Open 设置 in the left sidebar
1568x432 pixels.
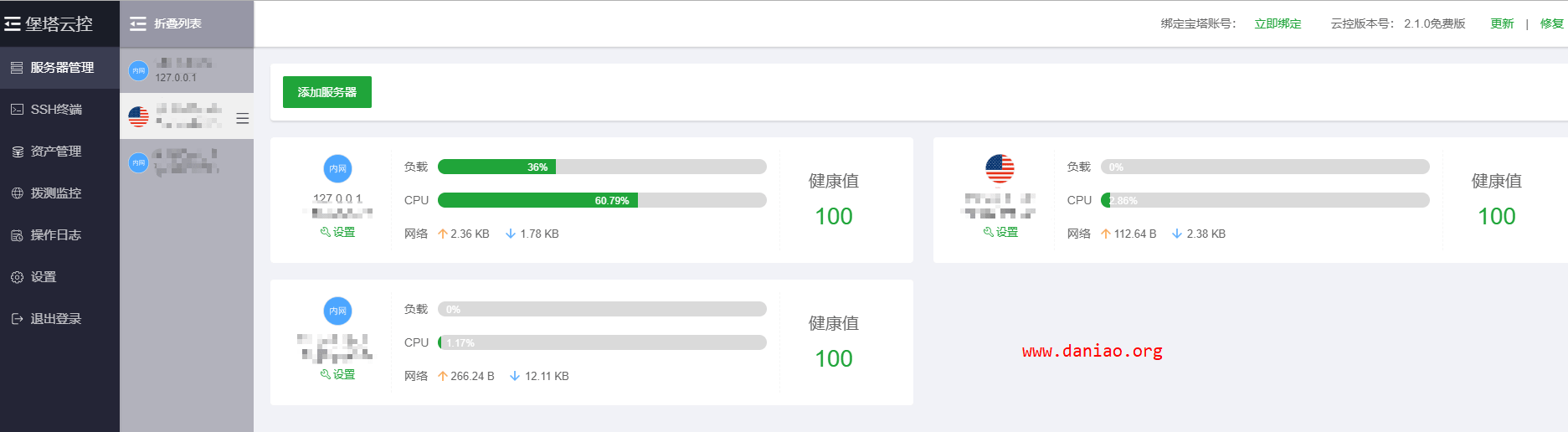click(x=59, y=277)
